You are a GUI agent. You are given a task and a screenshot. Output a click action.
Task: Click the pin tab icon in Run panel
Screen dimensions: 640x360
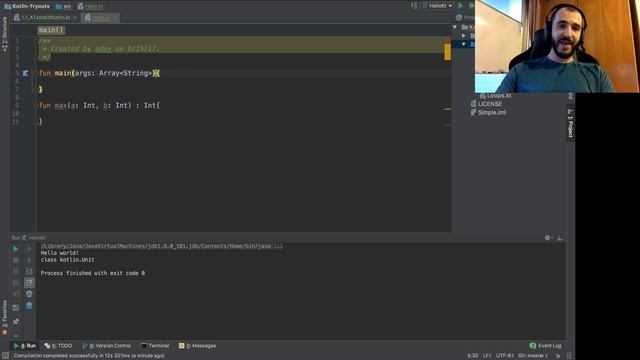(16, 322)
